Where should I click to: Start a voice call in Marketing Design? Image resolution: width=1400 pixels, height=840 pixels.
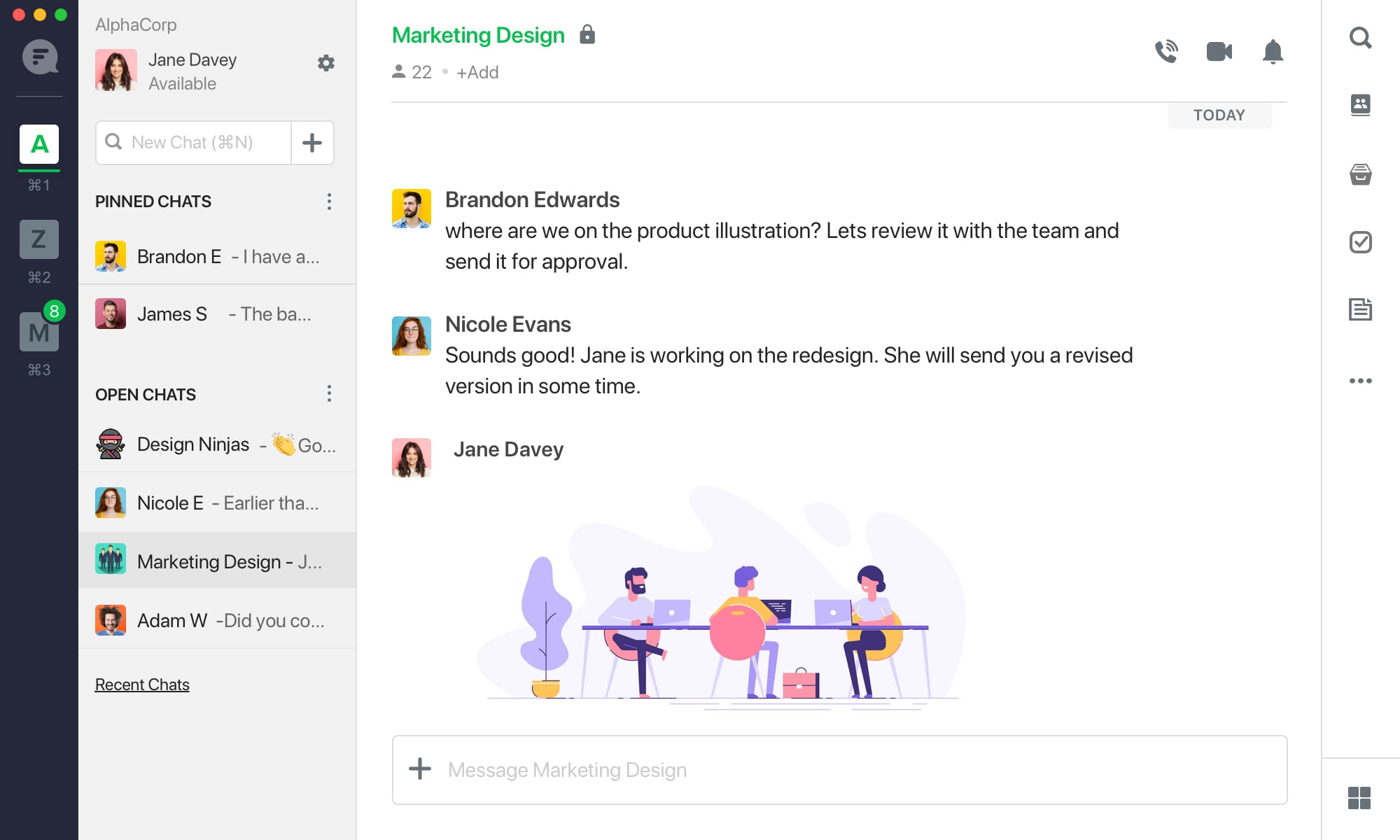pyautogui.click(x=1165, y=50)
